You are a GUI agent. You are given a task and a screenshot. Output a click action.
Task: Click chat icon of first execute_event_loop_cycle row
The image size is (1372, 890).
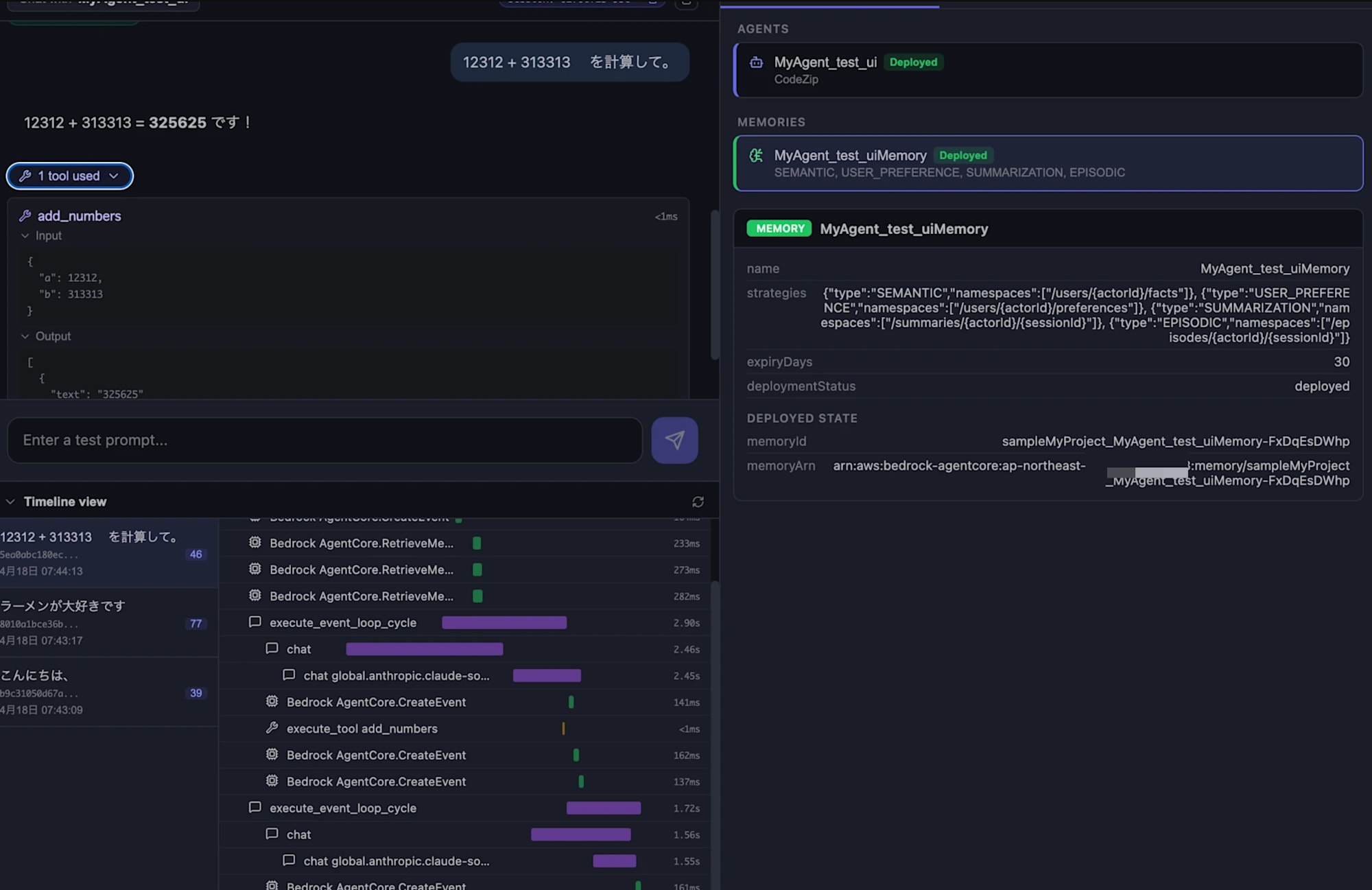(255, 622)
